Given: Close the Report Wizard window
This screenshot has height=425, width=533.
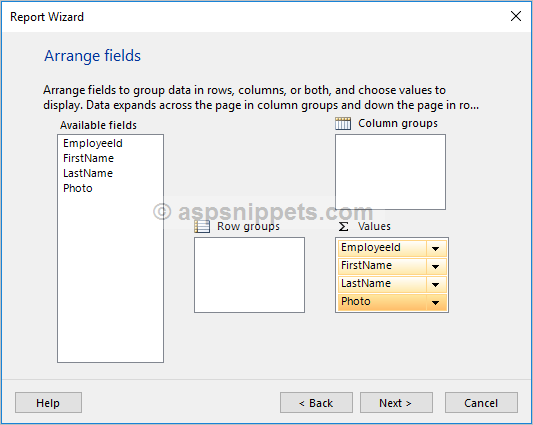Looking at the screenshot, I should tap(516, 16).
